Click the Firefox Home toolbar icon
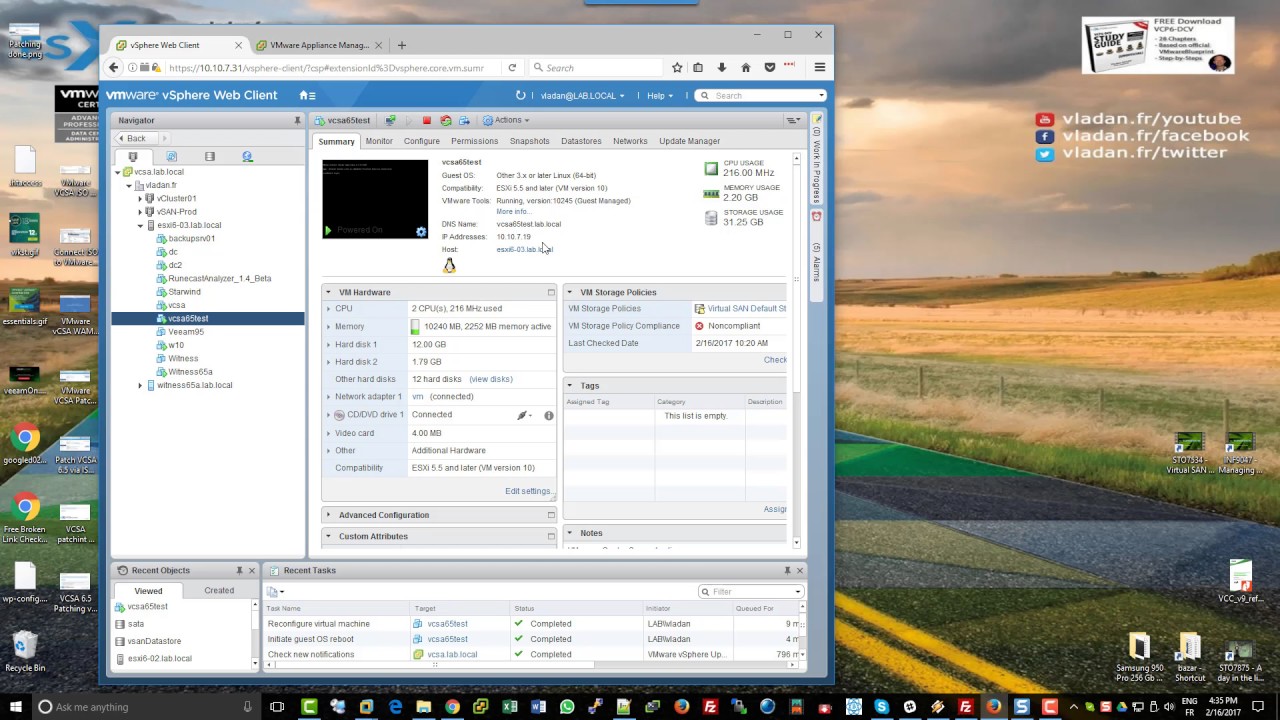The width and height of the screenshot is (1280, 720). point(745,68)
